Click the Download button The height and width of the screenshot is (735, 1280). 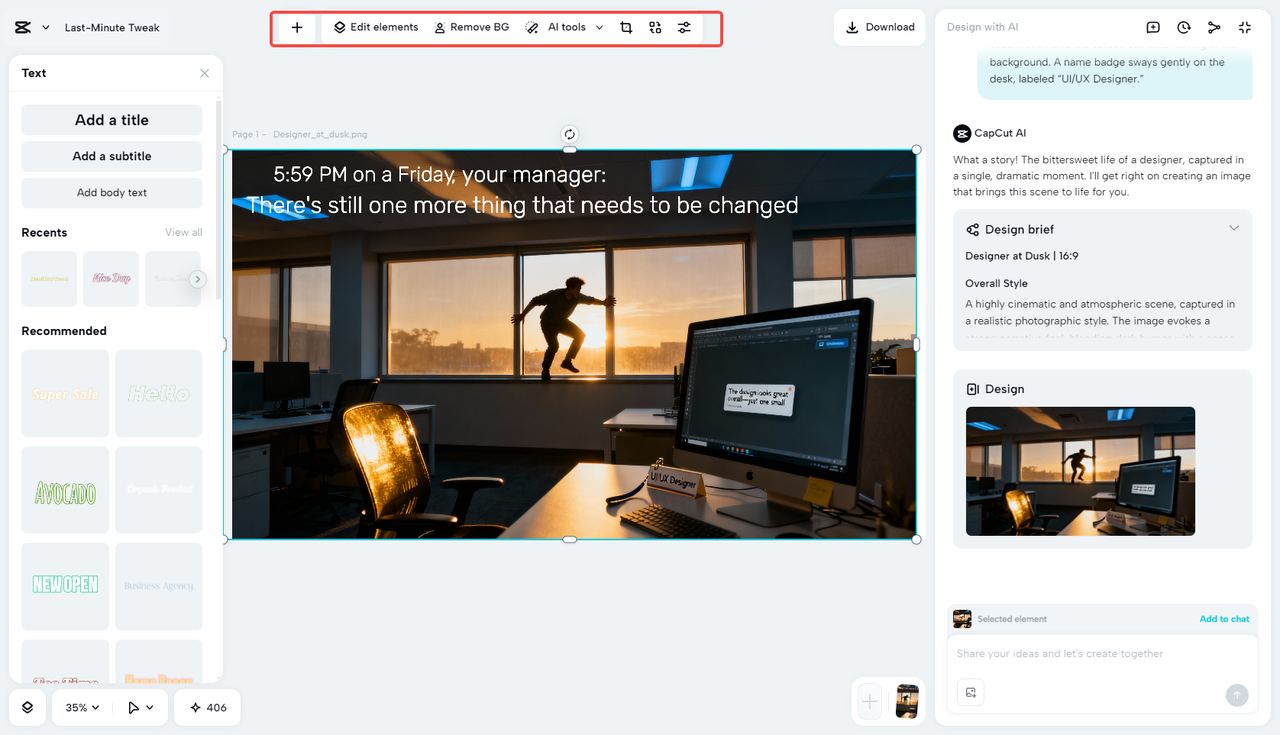(879, 27)
